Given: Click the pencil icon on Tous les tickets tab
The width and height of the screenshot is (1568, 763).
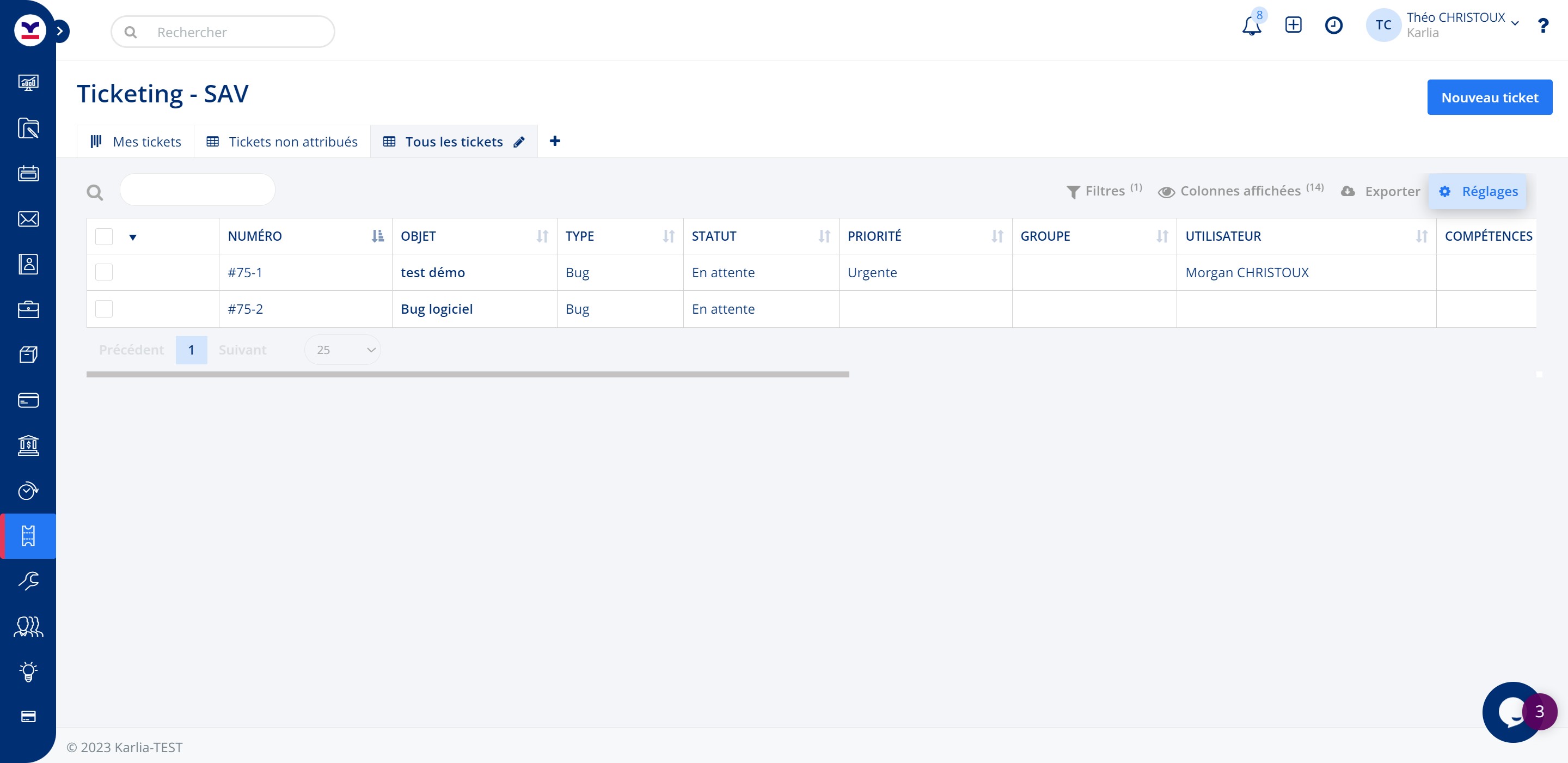Looking at the screenshot, I should click(519, 142).
